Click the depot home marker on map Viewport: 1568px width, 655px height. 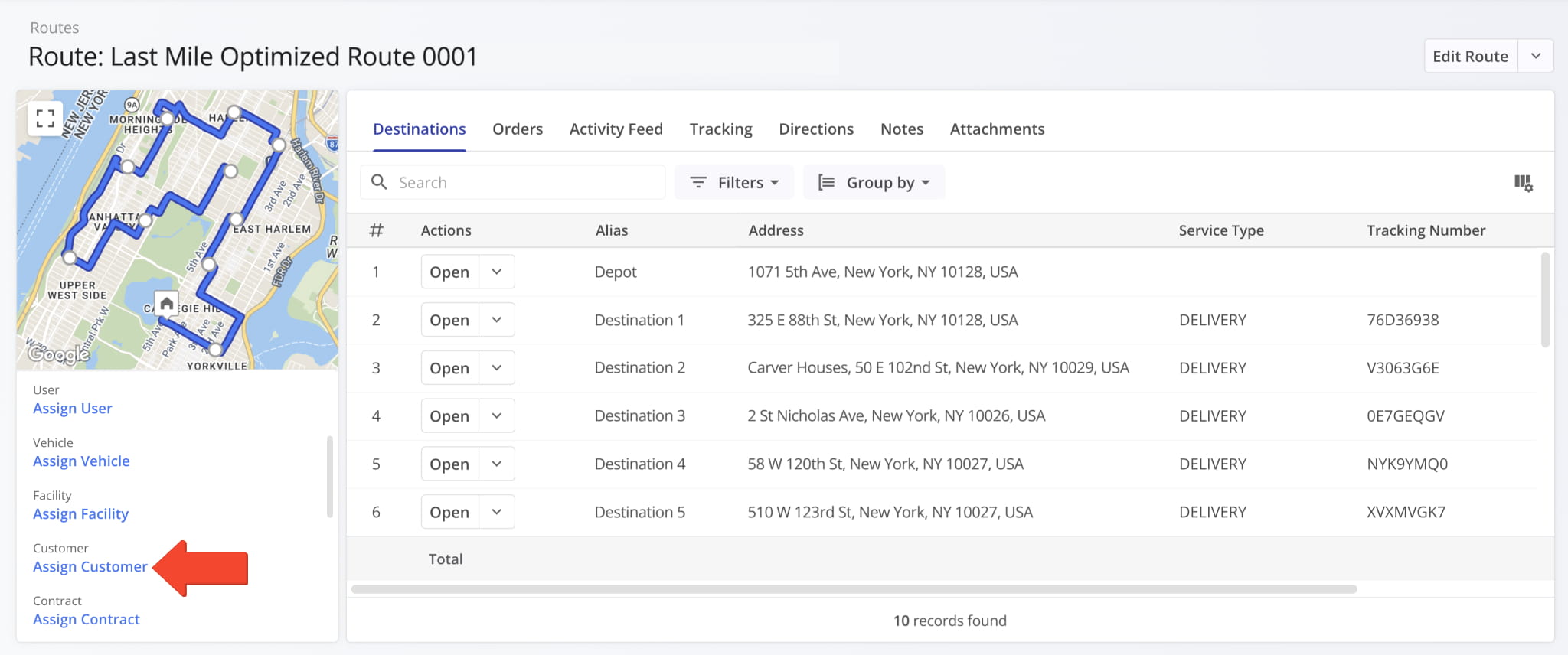tap(166, 304)
